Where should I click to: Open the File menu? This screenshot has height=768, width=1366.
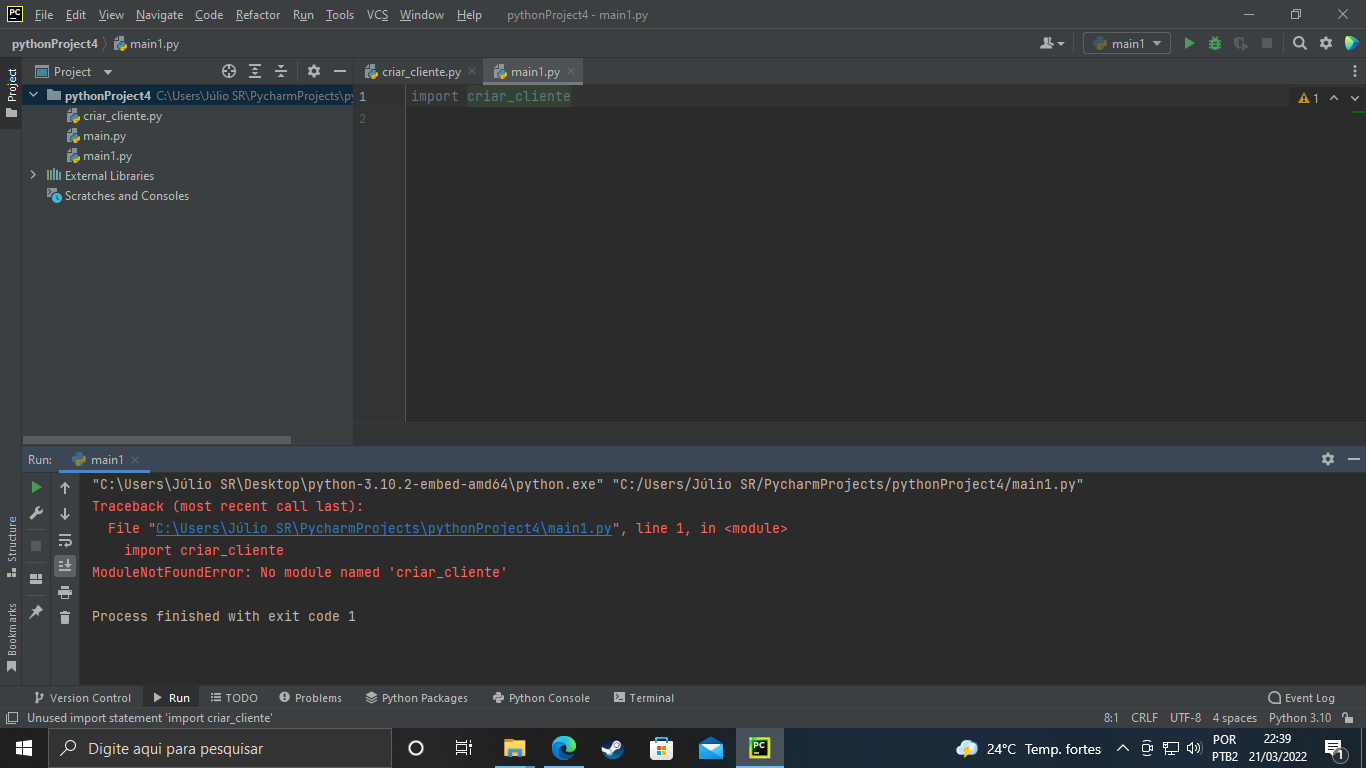(x=44, y=15)
